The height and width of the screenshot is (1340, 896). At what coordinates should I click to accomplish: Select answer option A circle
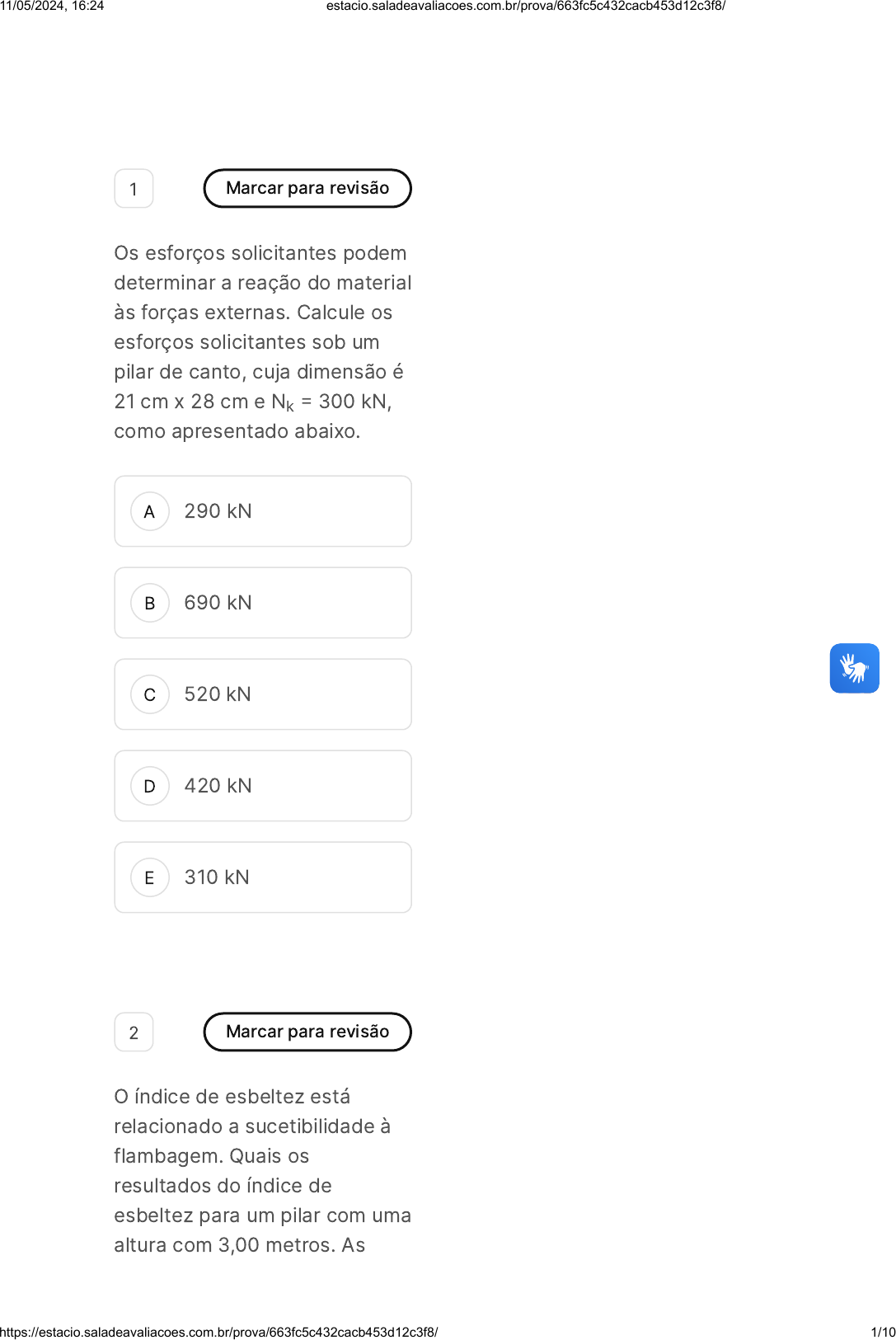pyautogui.click(x=150, y=511)
